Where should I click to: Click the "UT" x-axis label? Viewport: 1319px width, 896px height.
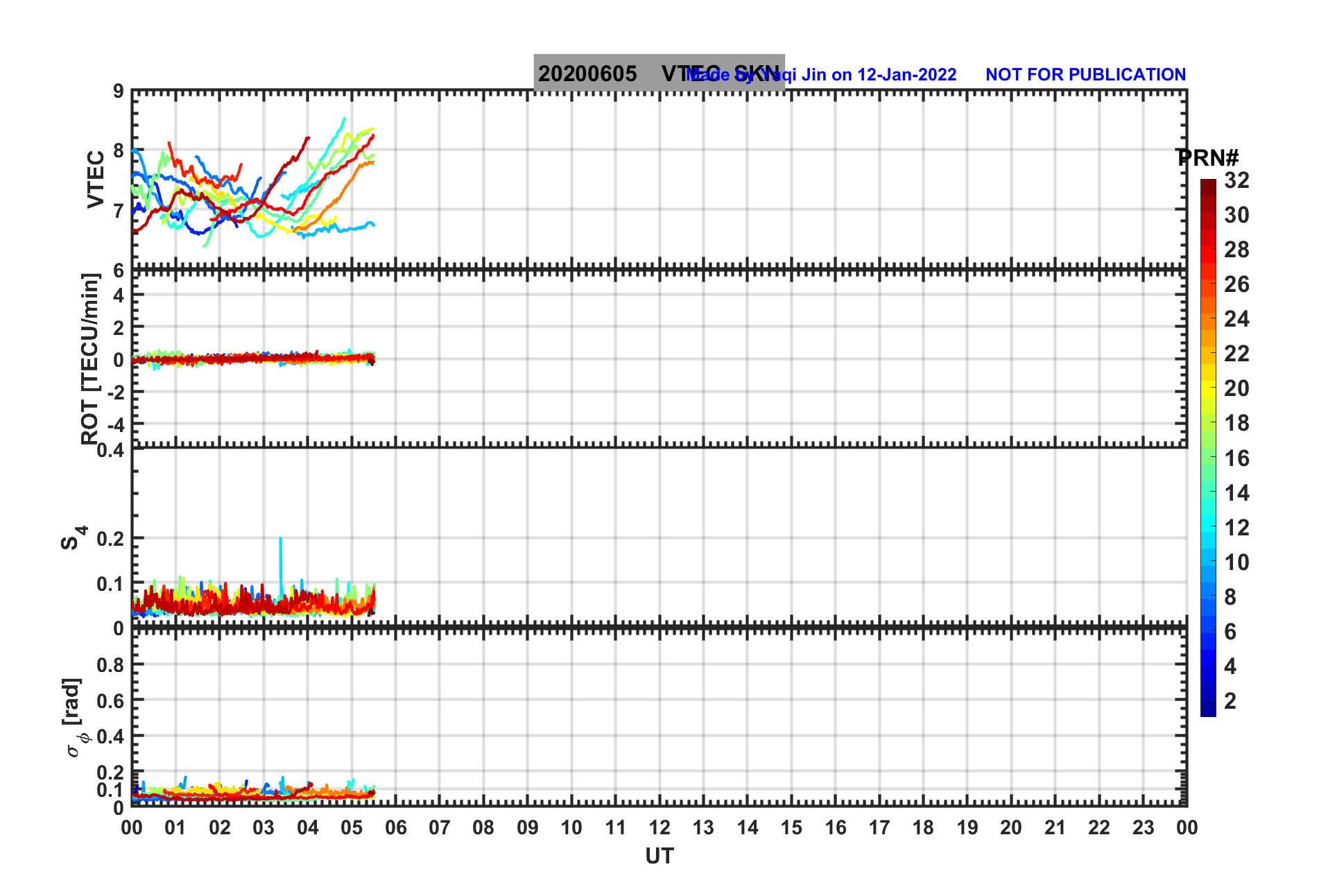(x=659, y=856)
